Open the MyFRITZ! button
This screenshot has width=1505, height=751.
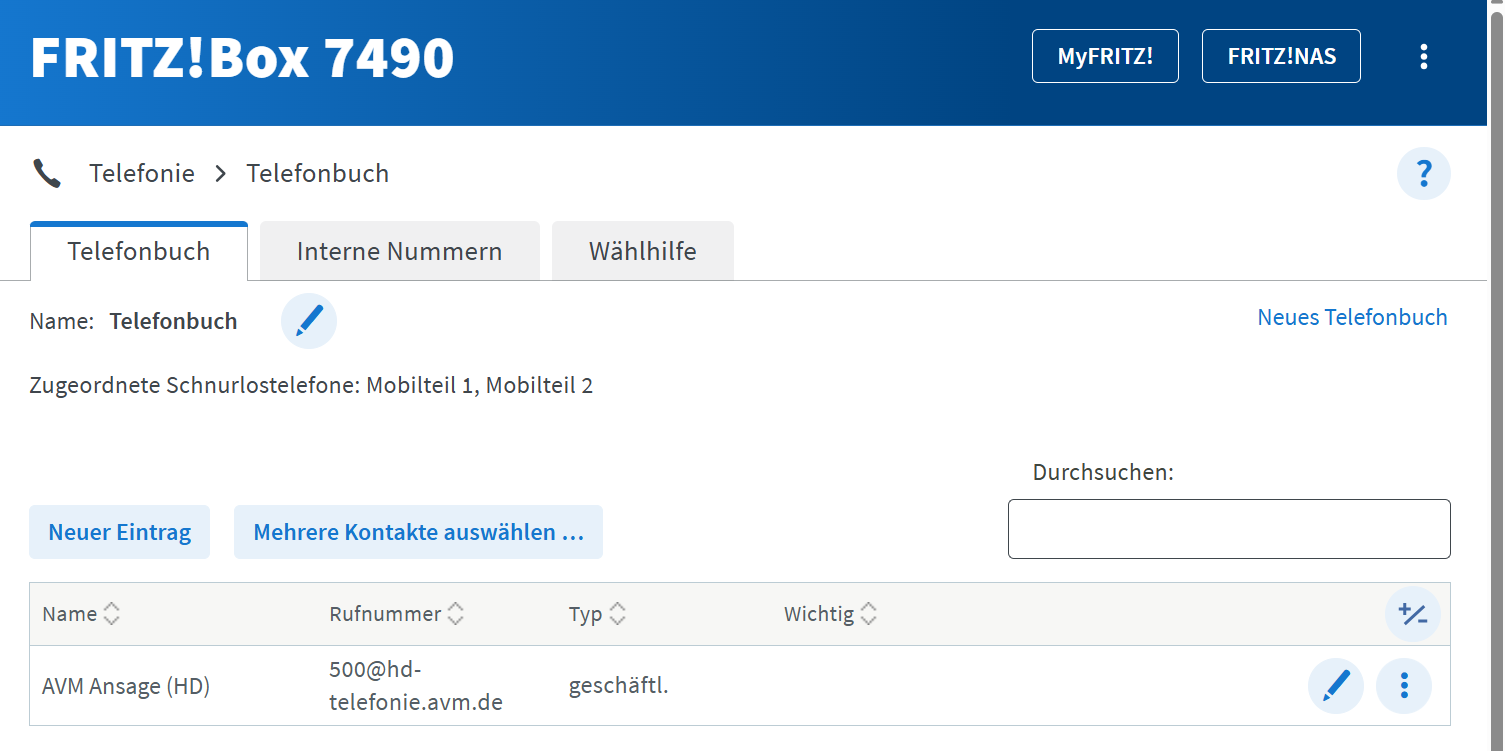pos(1105,56)
